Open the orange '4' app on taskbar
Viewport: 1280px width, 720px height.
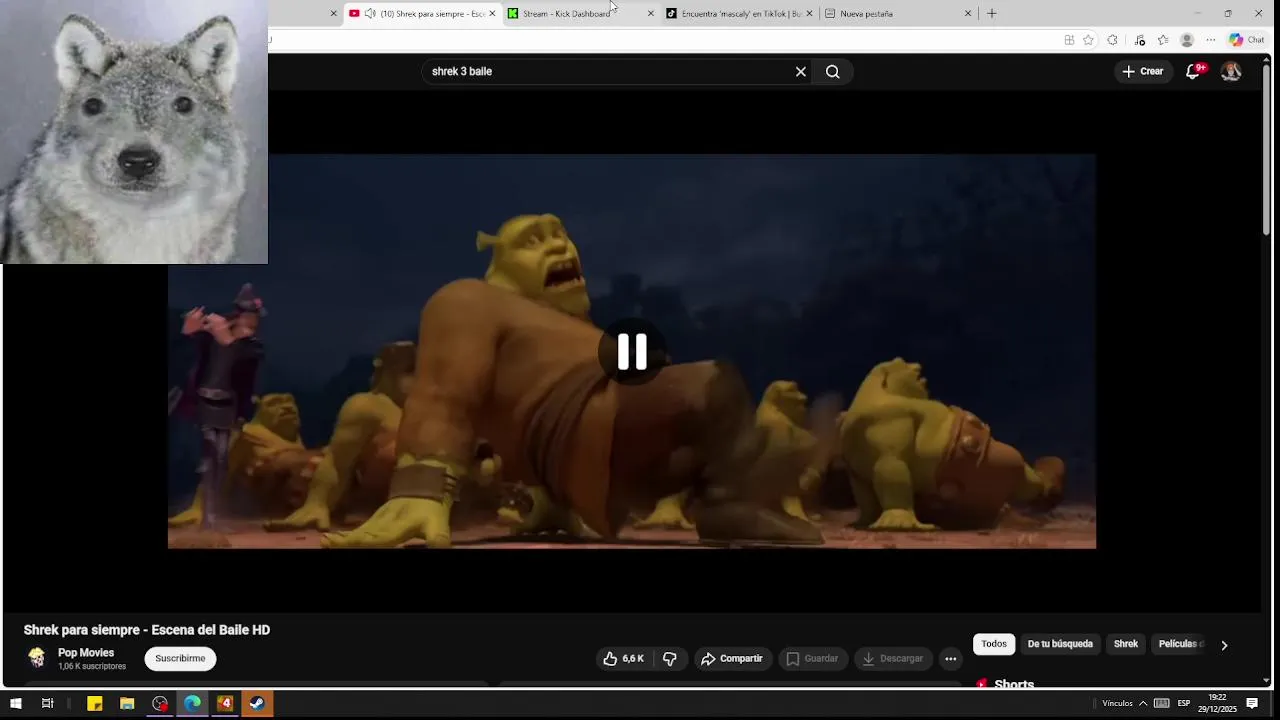coord(225,704)
